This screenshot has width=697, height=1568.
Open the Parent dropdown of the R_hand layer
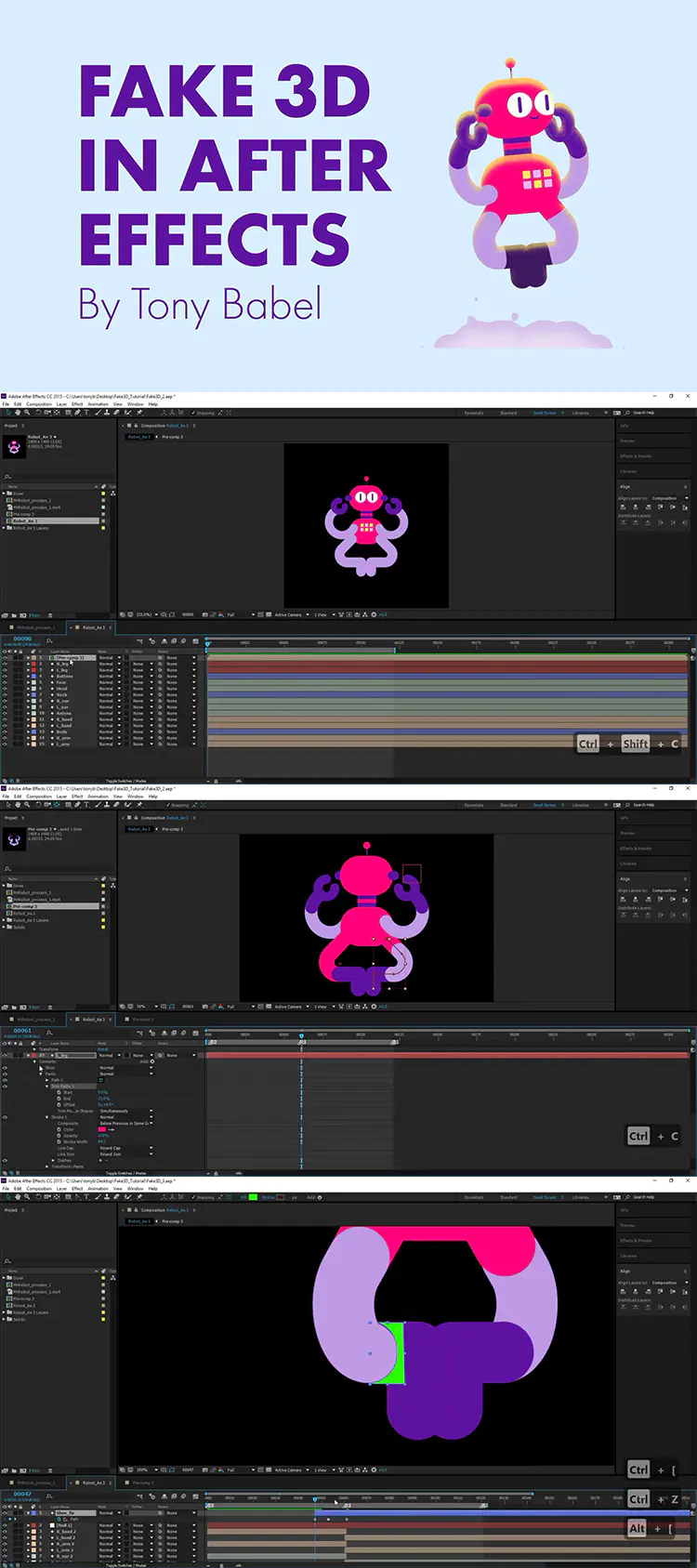(181, 719)
